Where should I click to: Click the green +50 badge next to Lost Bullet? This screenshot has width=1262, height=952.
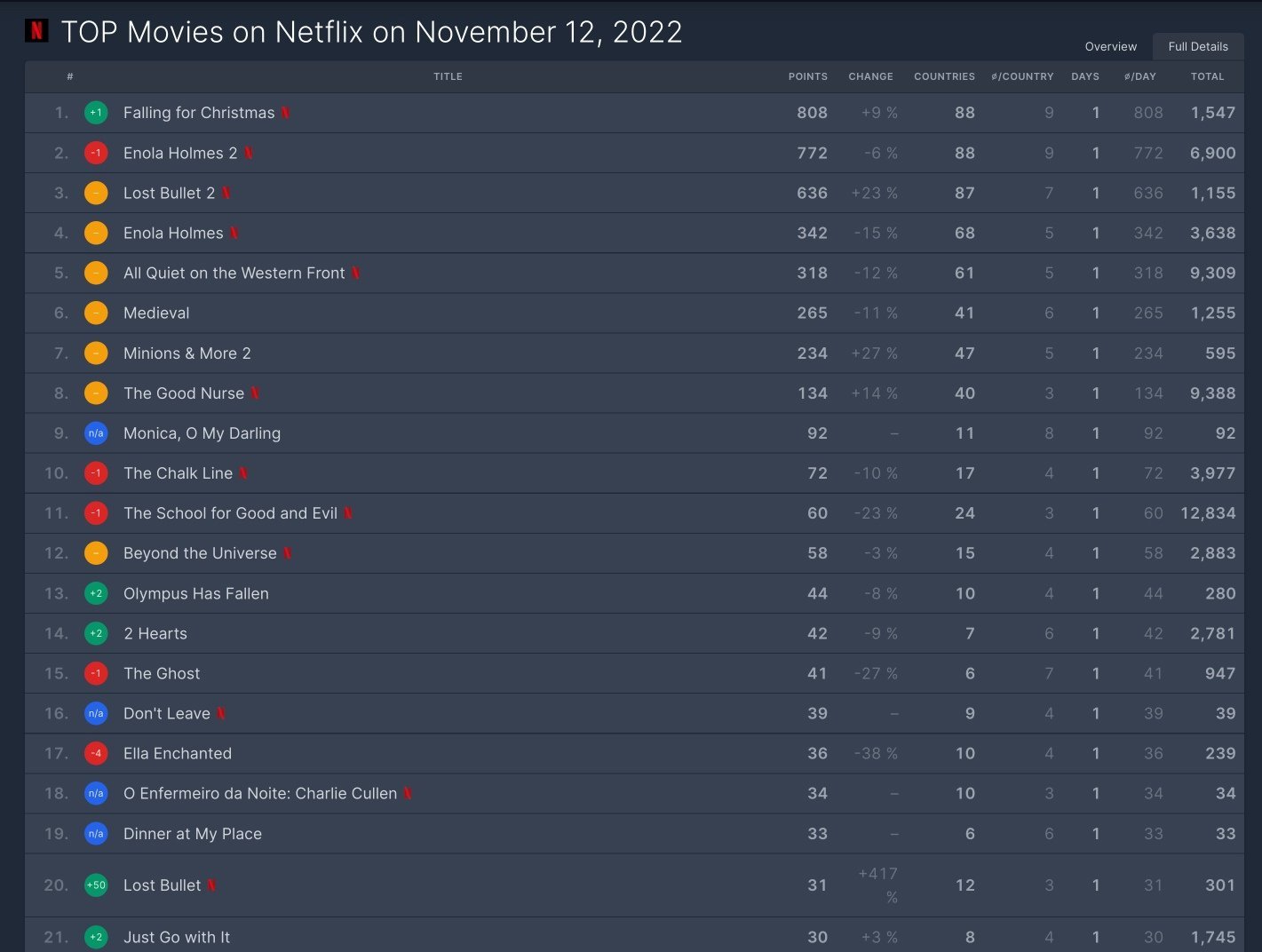coord(96,885)
